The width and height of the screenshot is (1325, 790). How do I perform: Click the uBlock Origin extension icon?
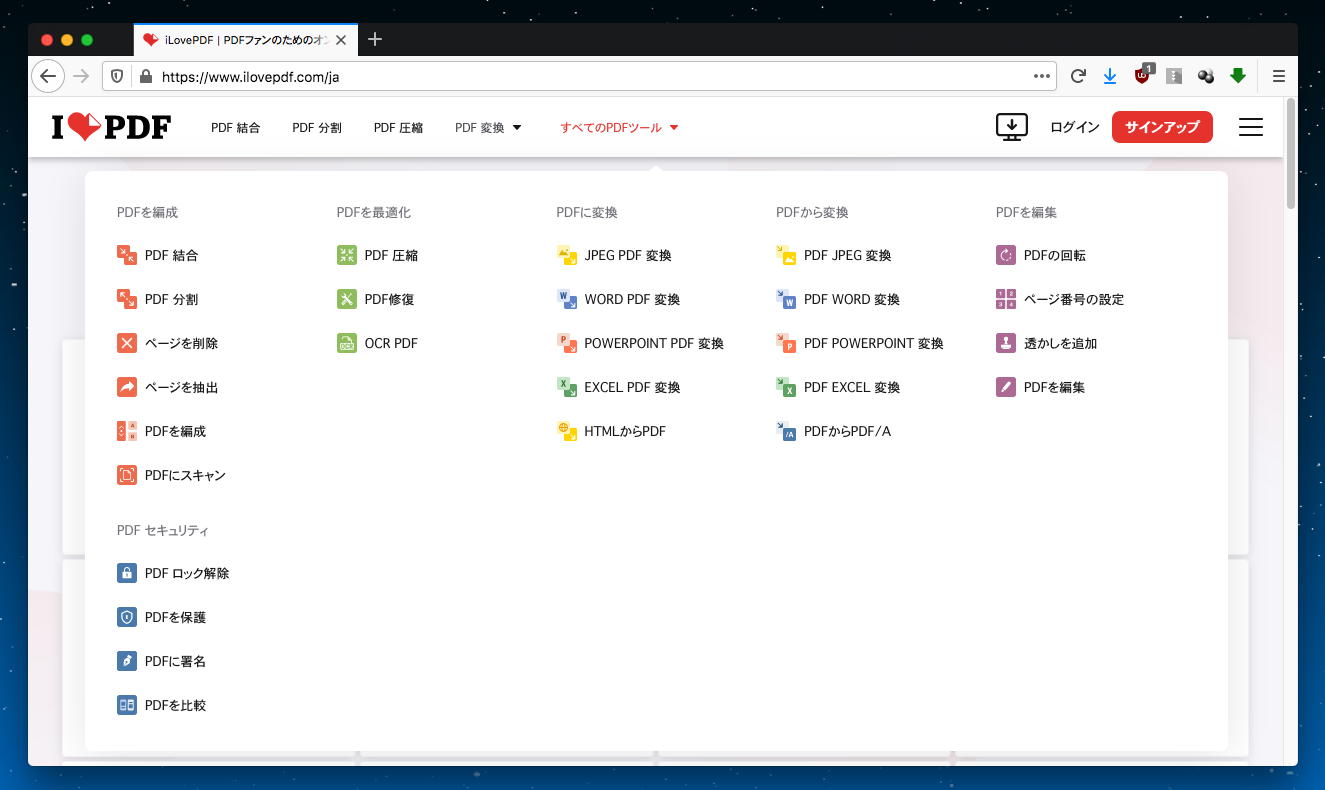click(1143, 75)
